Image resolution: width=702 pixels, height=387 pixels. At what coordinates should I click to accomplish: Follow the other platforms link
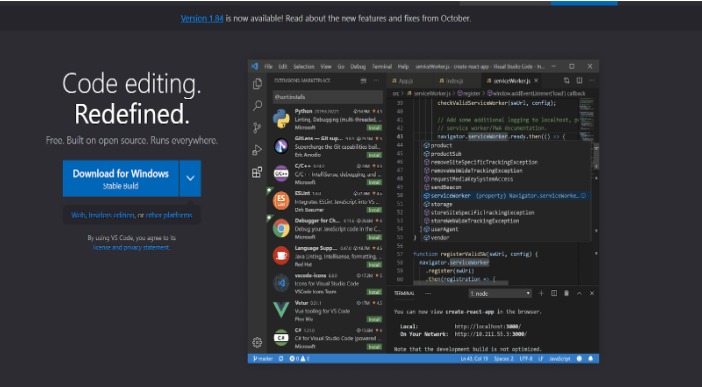pos(169,215)
